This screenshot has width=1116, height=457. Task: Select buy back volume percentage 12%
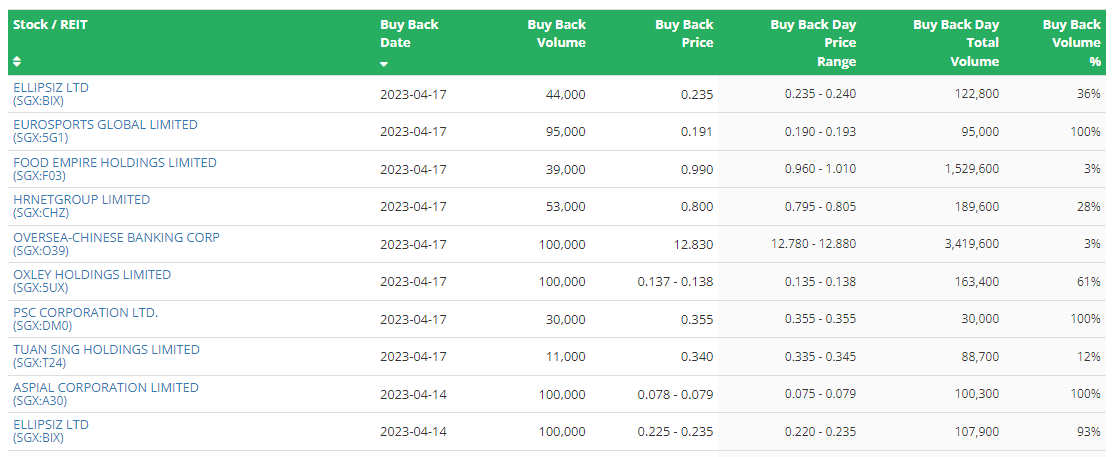coord(1089,357)
